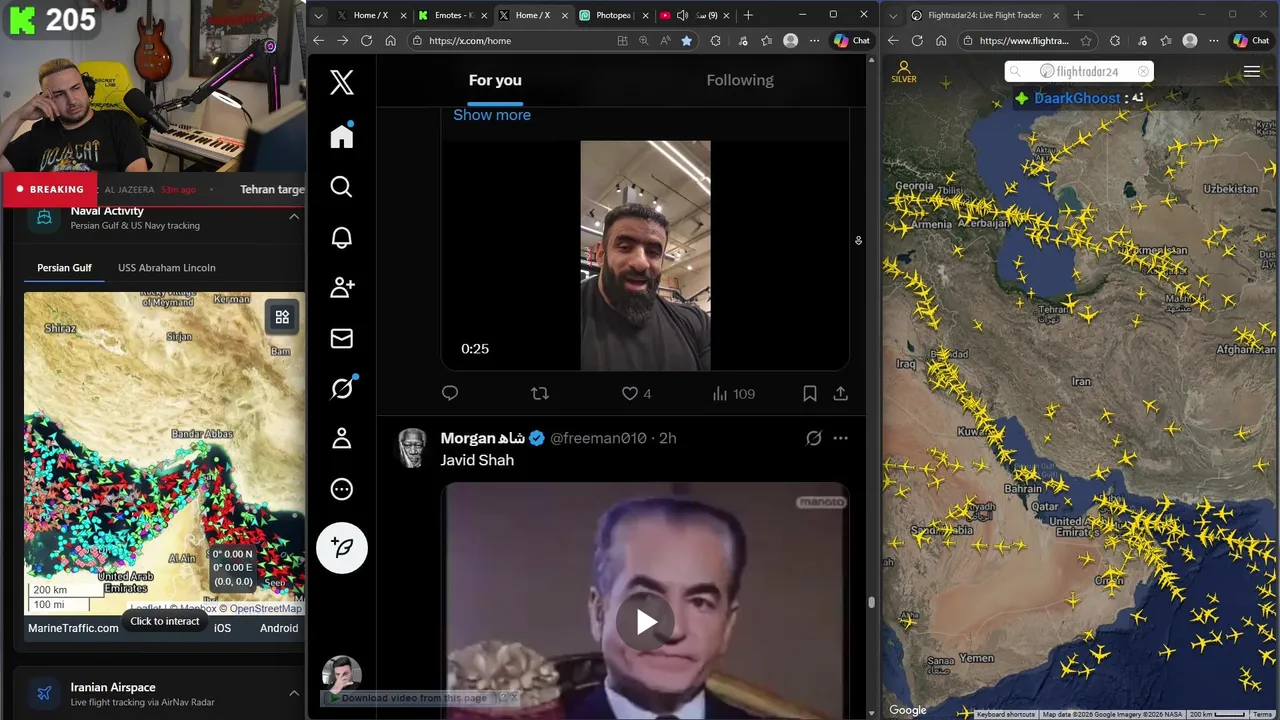The width and height of the screenshot is (1280, 720).
Task: Switch to the Photopea browser tab
Action: pyautogui.click(x=613, y=15)
